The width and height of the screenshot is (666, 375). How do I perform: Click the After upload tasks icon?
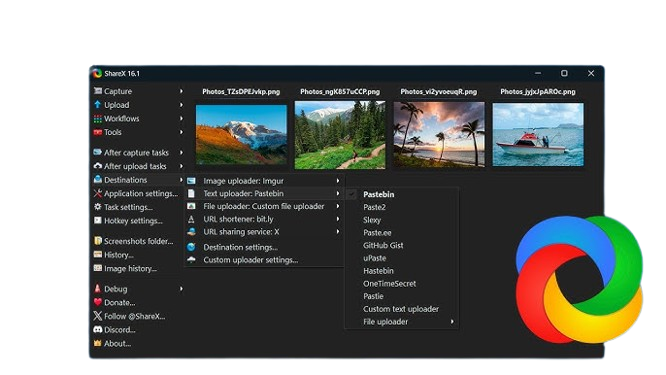pyautogui.click(x=98, y=166)
